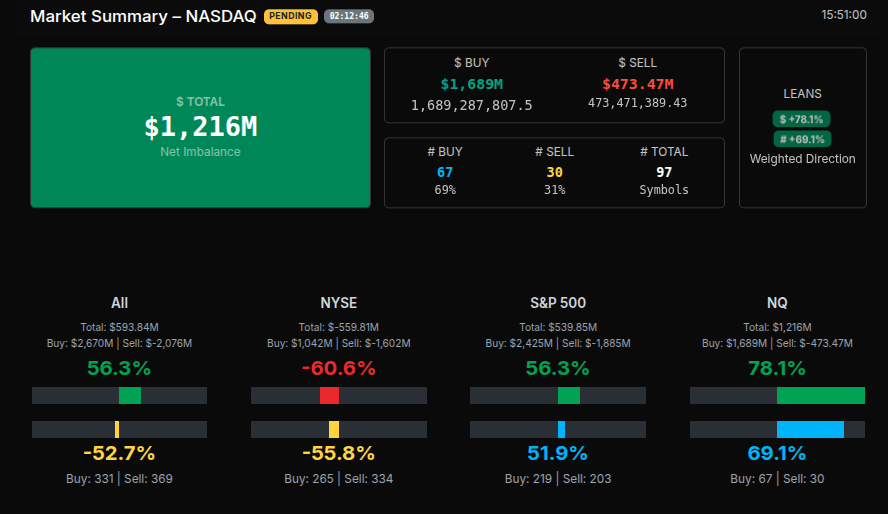This screenshot has height=514, width=888.
Task: Click the red bar in the NYSE column
Action: click(329, 395)
